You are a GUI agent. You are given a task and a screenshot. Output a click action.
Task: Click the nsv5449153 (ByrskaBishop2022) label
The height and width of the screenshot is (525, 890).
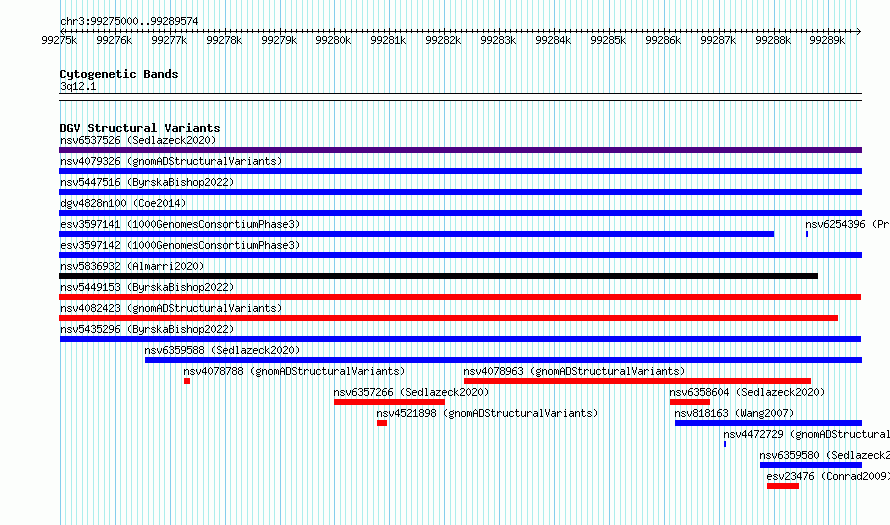coord(147,287)
